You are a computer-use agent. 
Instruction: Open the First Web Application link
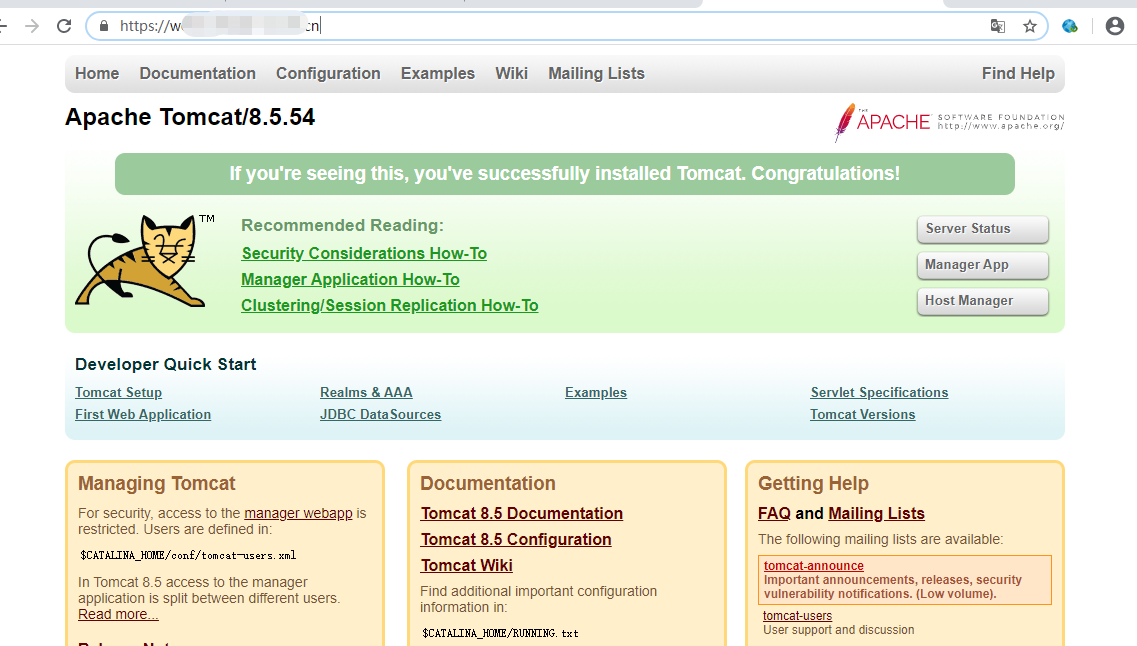coord(143,415)
